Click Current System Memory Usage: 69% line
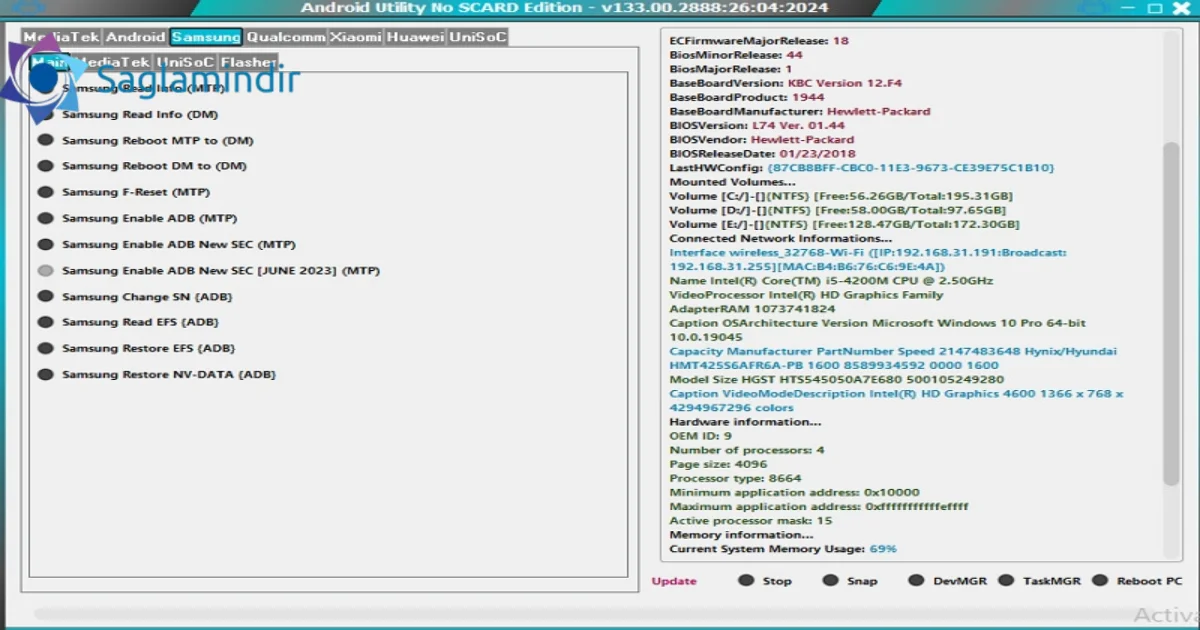Image resolution: width=1200 pixels, height=630 pixels. [783, 549]
